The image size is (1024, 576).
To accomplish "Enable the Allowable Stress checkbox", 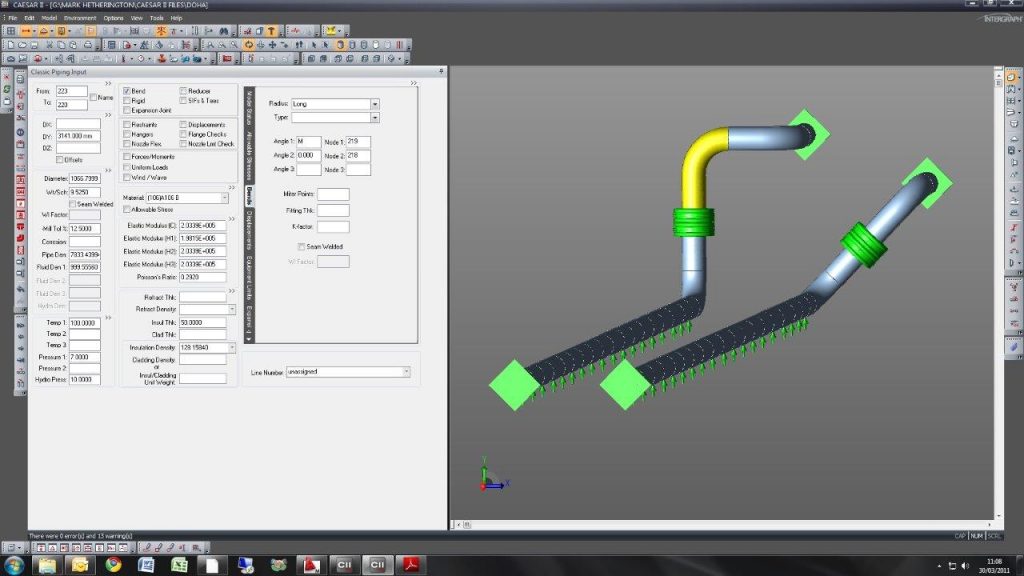I will 127,209.
